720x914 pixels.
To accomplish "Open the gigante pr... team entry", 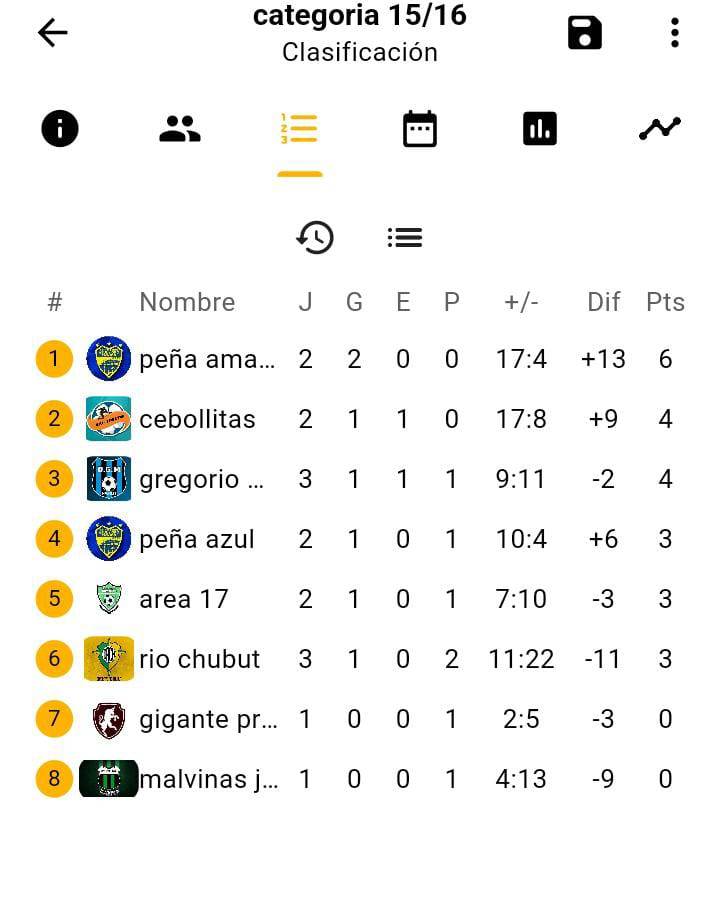I will point(360,719).
